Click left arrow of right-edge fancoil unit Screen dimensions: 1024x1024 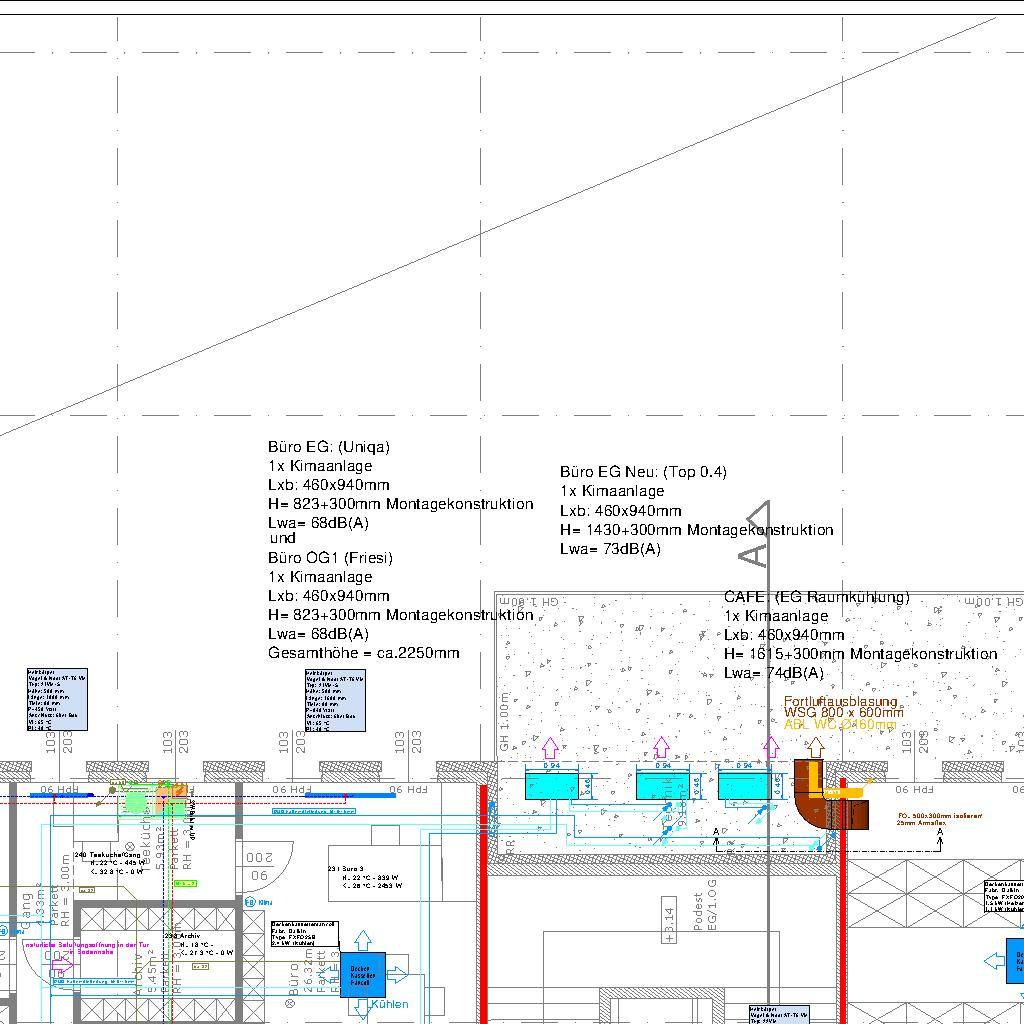click(994, 961)
